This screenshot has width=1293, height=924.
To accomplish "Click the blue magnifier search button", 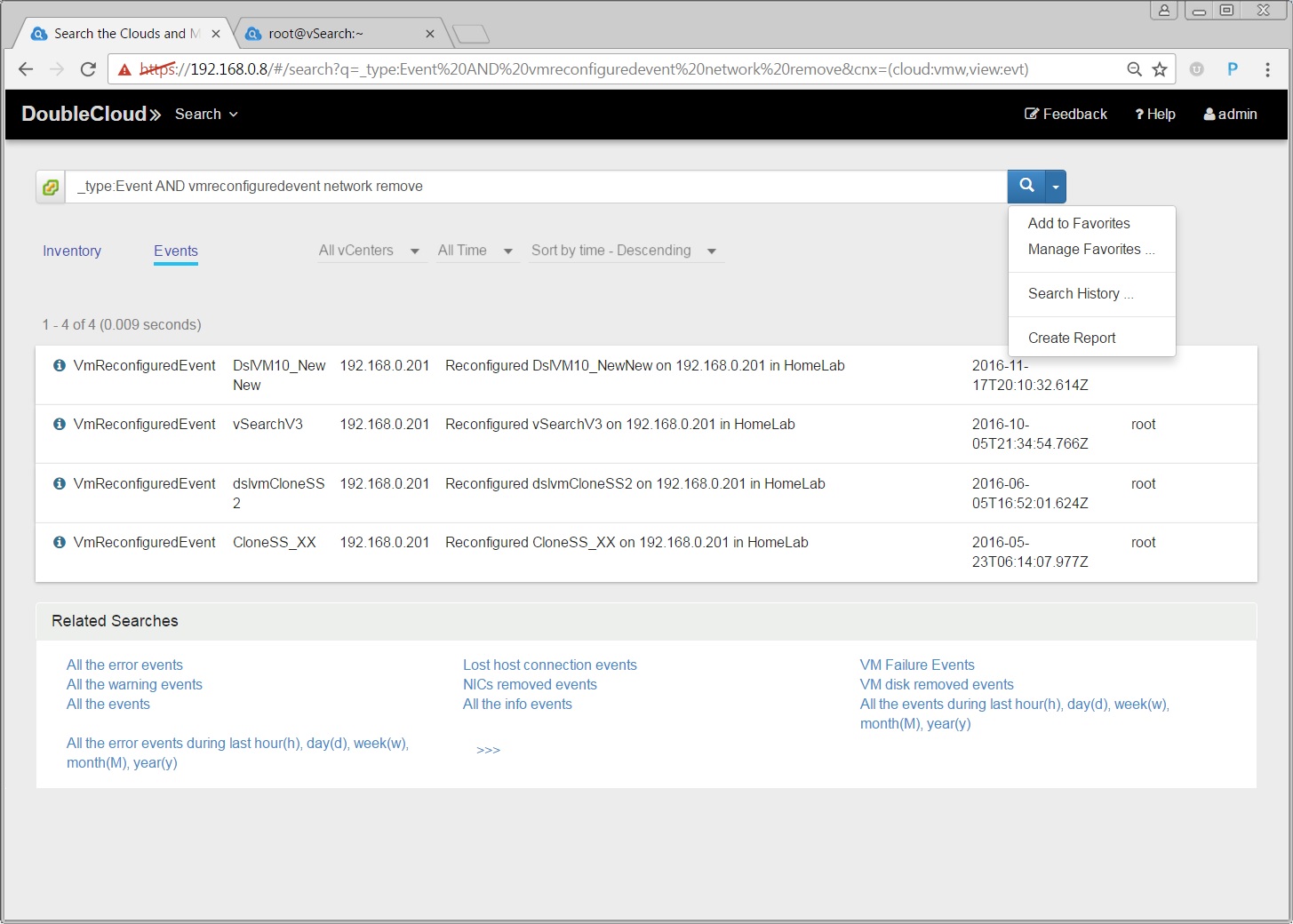I will 1026,186.
